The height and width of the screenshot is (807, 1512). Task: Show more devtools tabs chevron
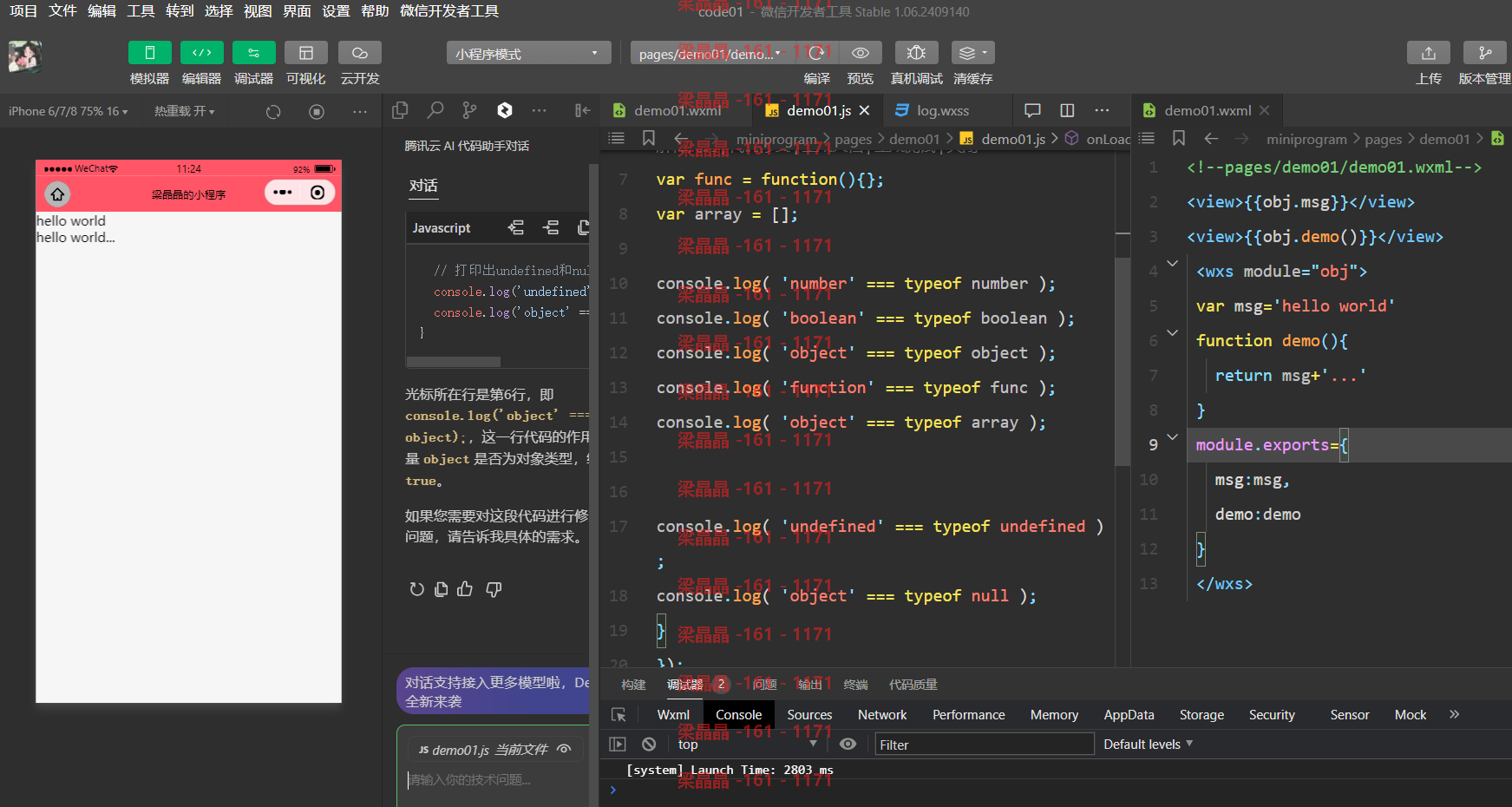click(x=1455, y=714)
